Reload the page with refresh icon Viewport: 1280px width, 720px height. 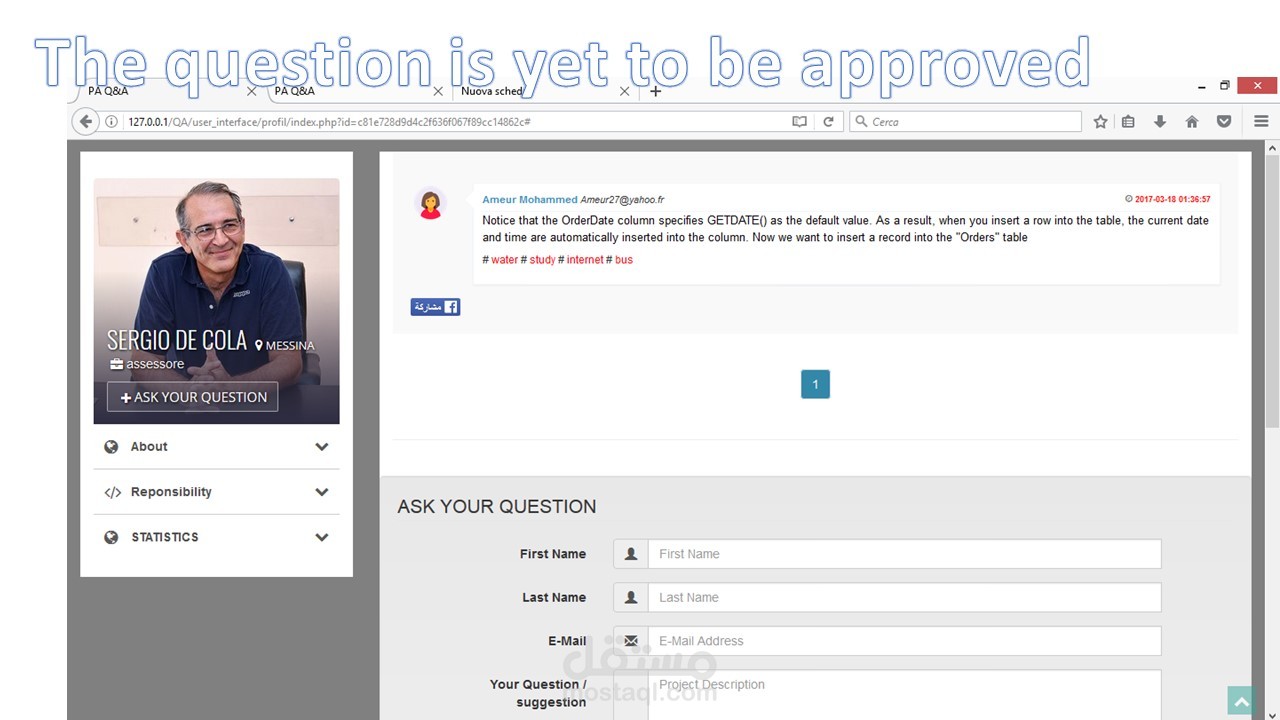tap(828, 122)
